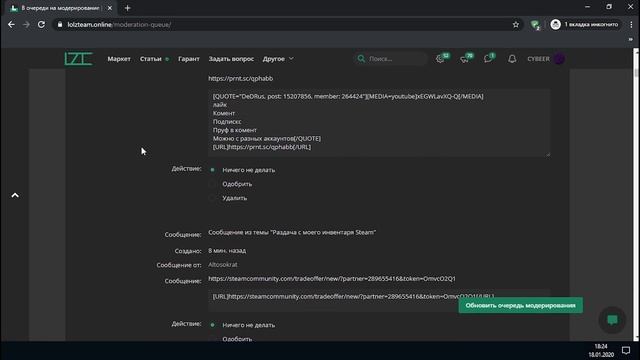The image size is (640, 360).
Task: Click the scroll-to-top chevron arrow
Action: click(15, 195)
